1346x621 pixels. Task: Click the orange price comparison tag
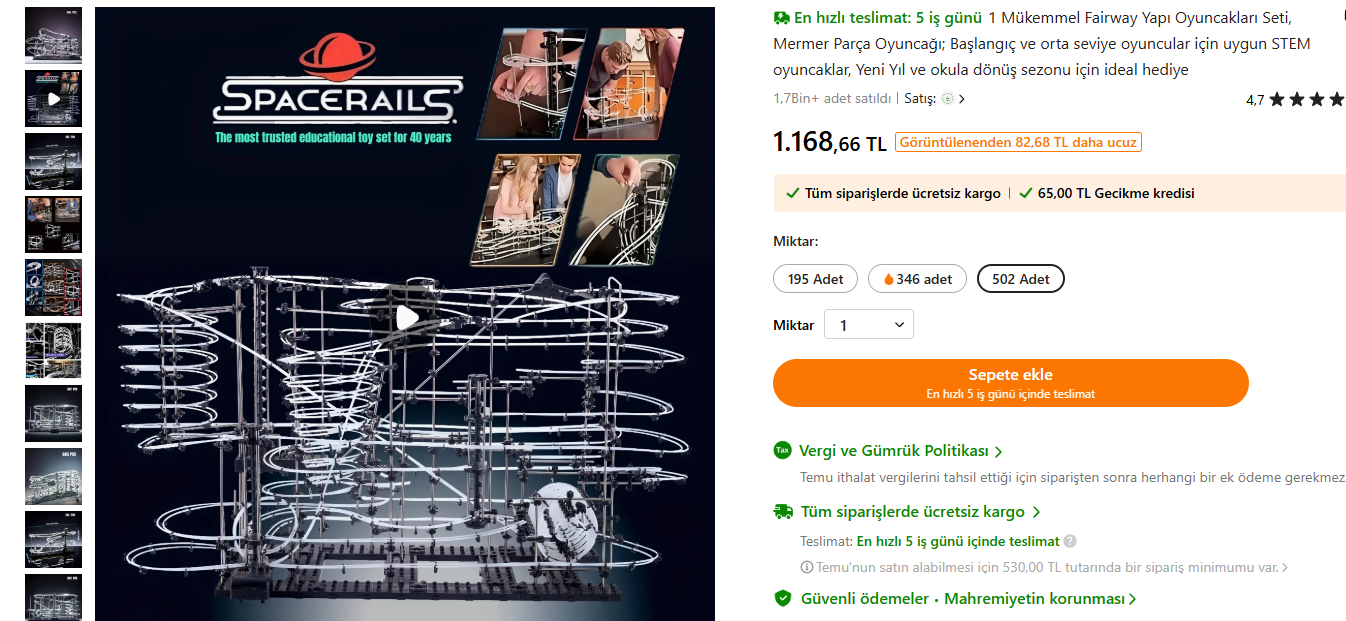click(1018, 142)
